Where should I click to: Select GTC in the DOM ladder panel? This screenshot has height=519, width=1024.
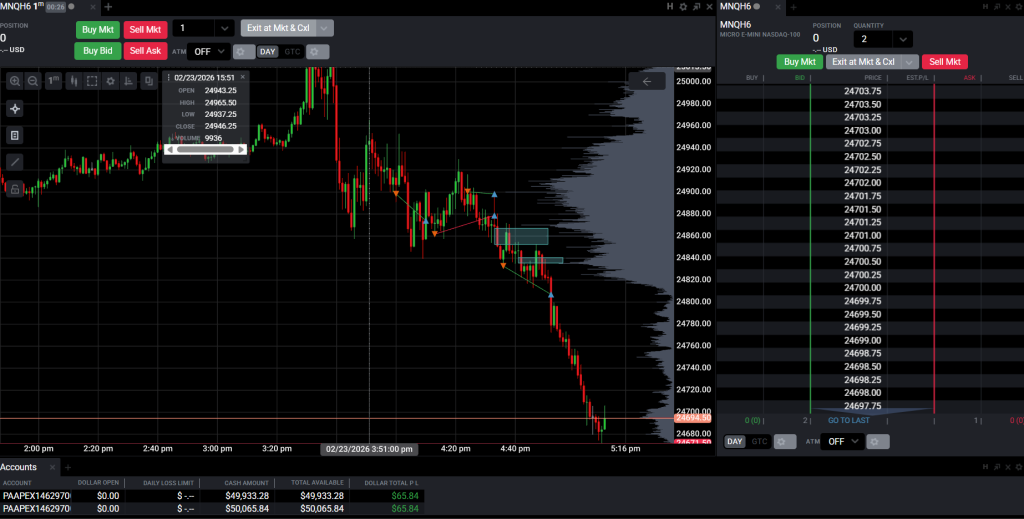click(x=760, y=441)
